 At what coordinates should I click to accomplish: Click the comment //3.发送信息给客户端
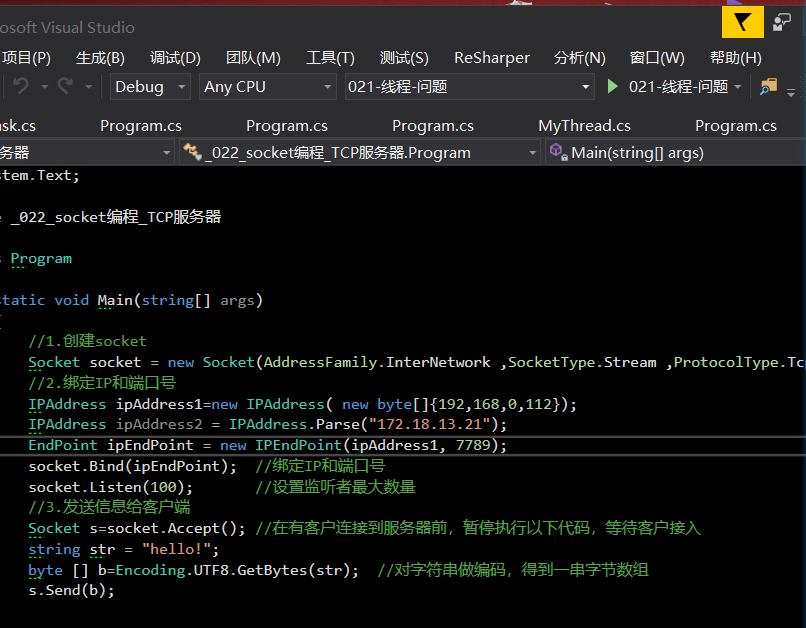109,507
